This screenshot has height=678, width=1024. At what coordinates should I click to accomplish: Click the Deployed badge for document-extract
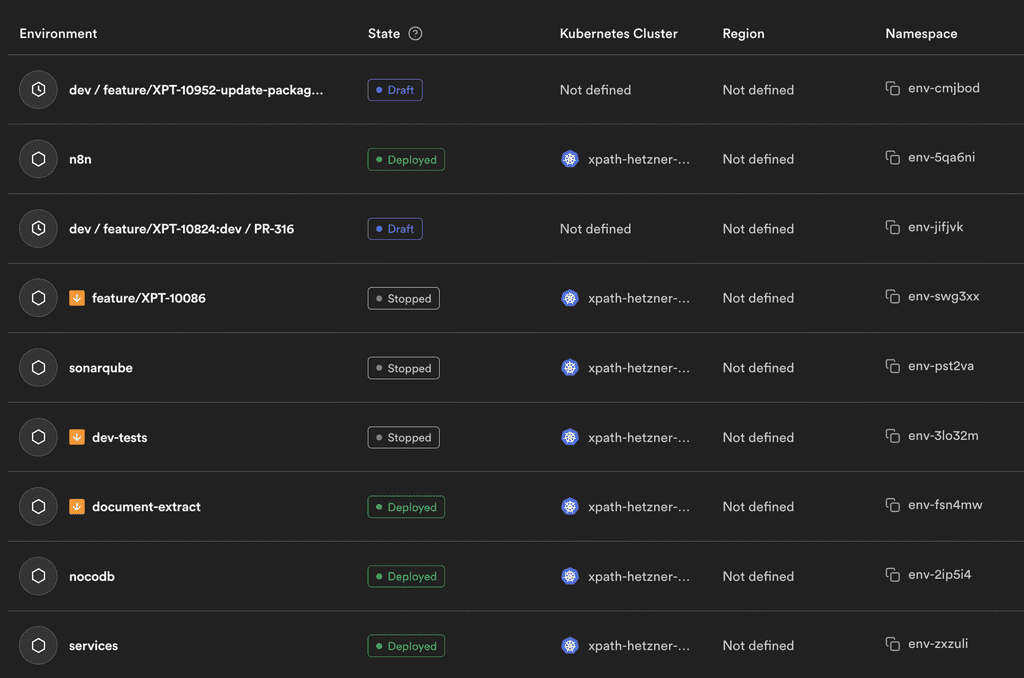(x=406, y=507)
